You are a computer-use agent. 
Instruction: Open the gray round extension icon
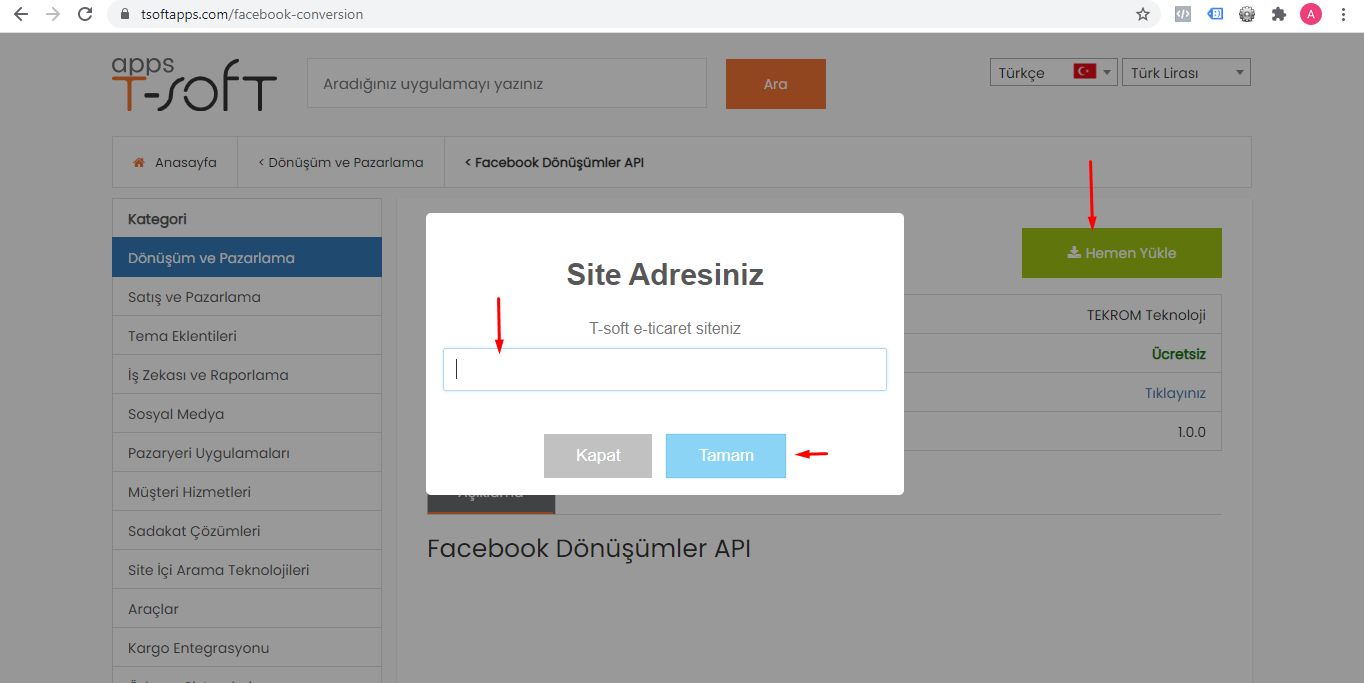click(1246, 15)
